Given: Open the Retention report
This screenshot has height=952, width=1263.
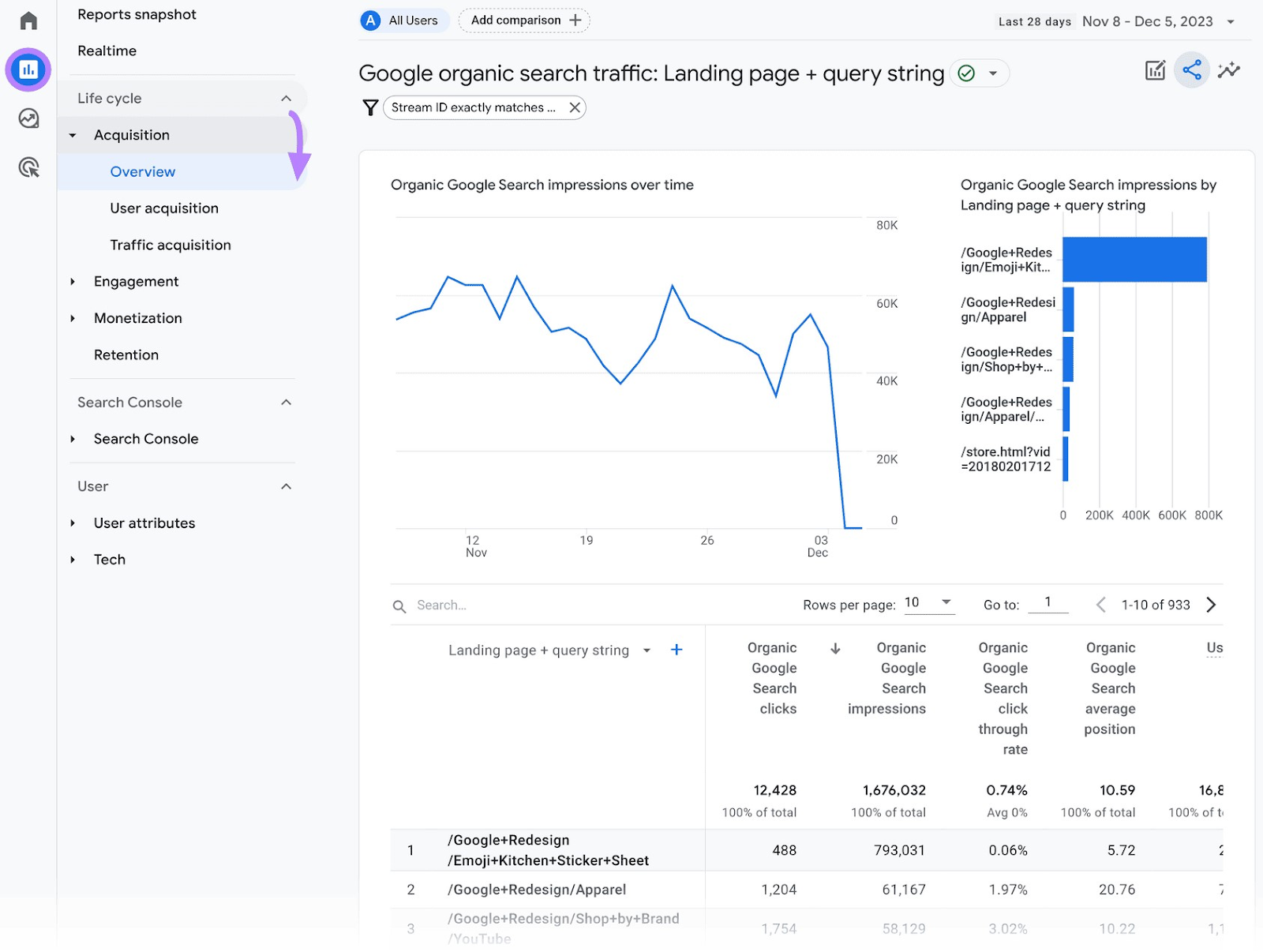Looking at the screenshot, I should tap(126, 355).
